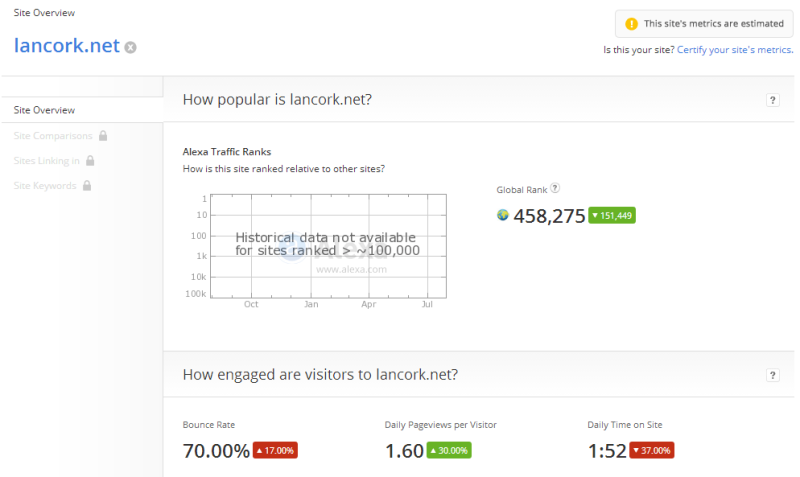The width and height of the screenshot is (800, 477).
Task: Open help for 'How engaged' section
Action: (772, 375)
